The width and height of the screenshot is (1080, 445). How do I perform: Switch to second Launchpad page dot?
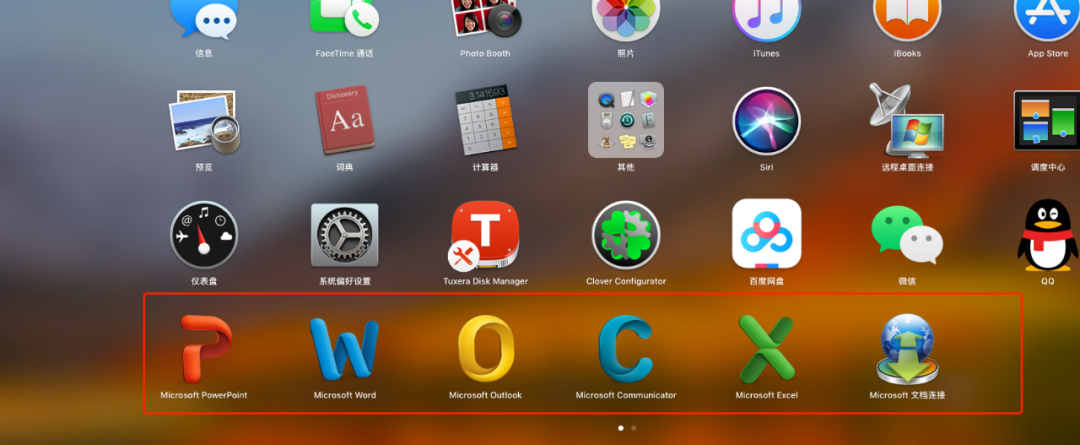point(634,428)
